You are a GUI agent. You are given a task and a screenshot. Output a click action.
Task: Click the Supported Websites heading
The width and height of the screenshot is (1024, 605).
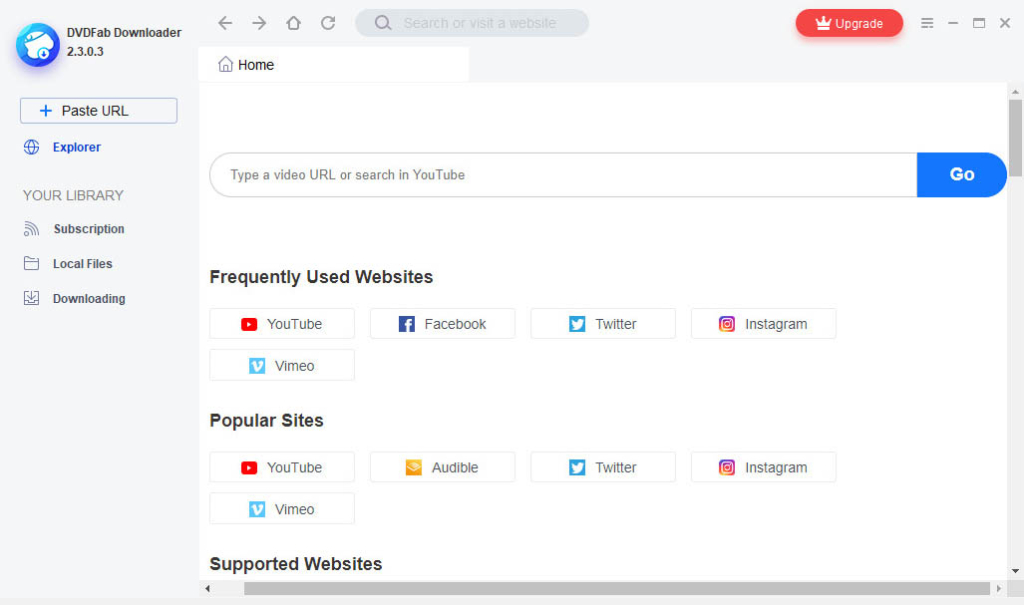pos(296,564)
